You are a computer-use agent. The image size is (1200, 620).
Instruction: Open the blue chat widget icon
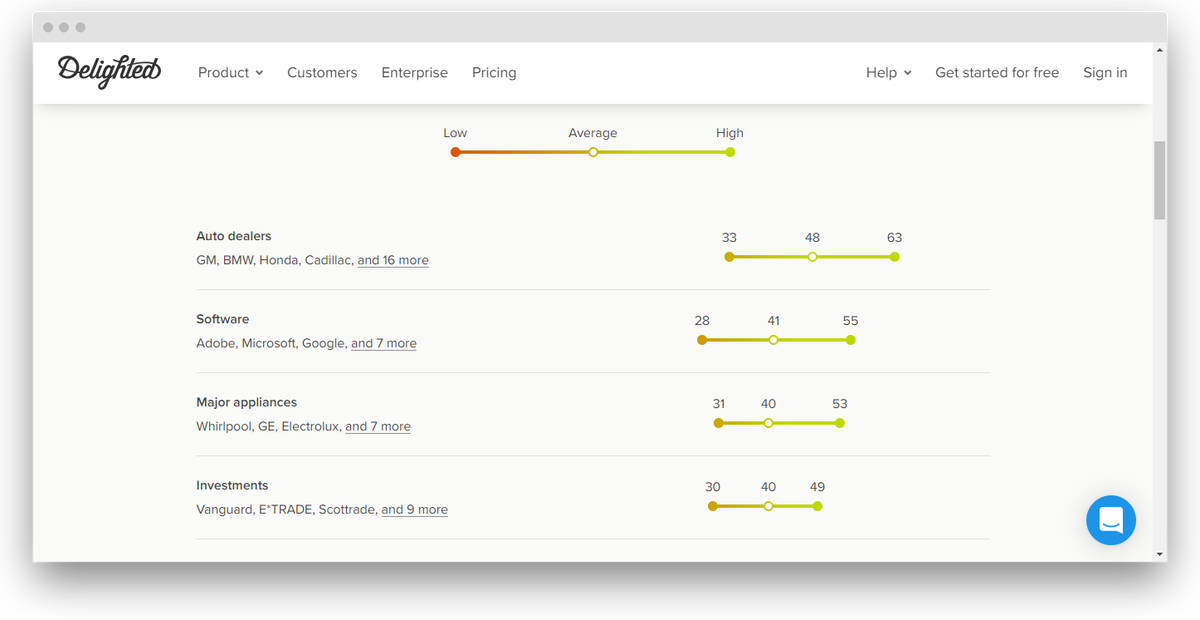click(1111, 520)
